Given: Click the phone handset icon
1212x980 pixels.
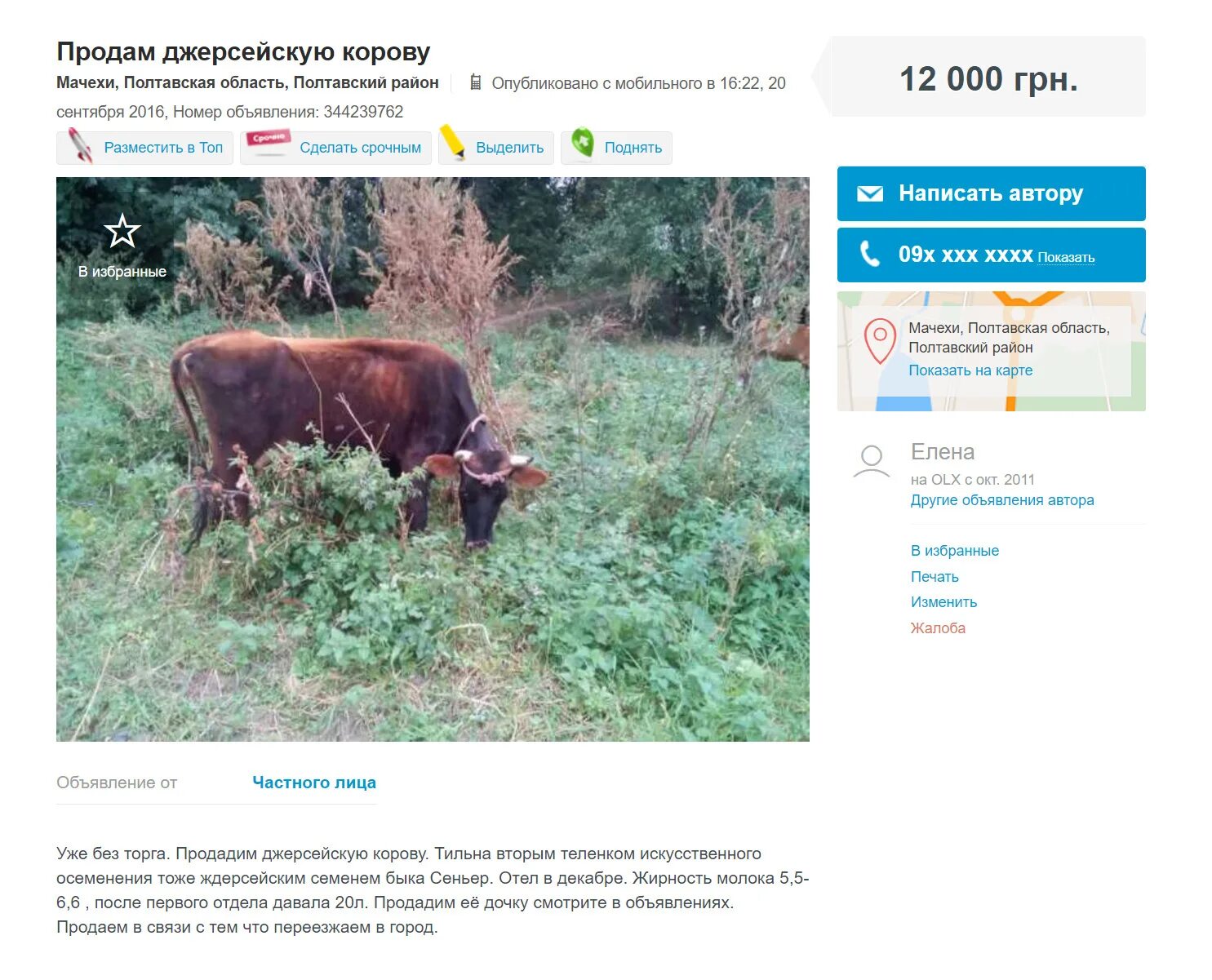Looking at the screenshot, I should 870,255.
